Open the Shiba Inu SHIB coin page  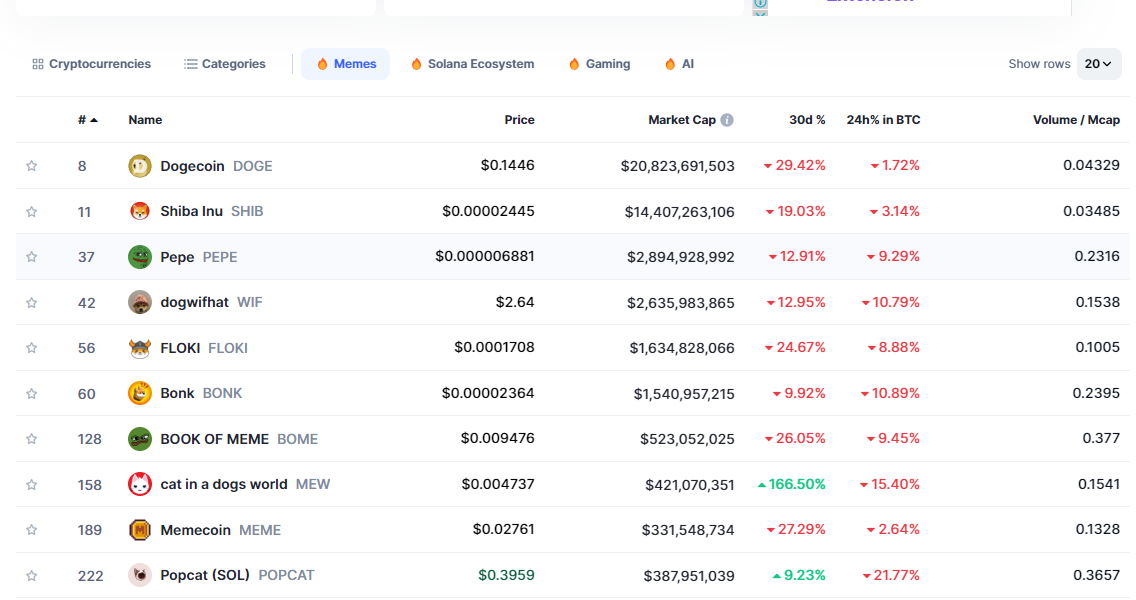point(212,212)
